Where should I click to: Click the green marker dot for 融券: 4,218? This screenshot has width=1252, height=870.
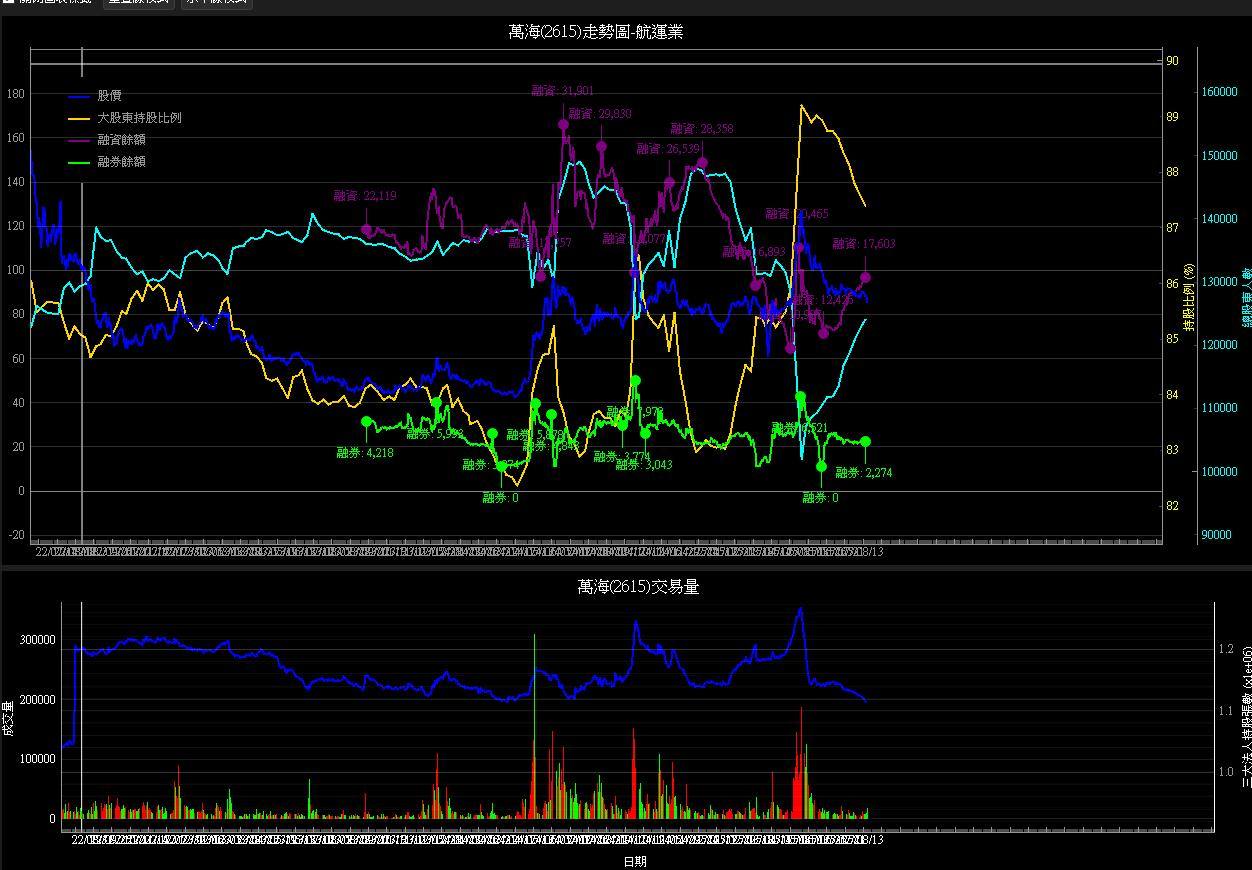(366, 422)
